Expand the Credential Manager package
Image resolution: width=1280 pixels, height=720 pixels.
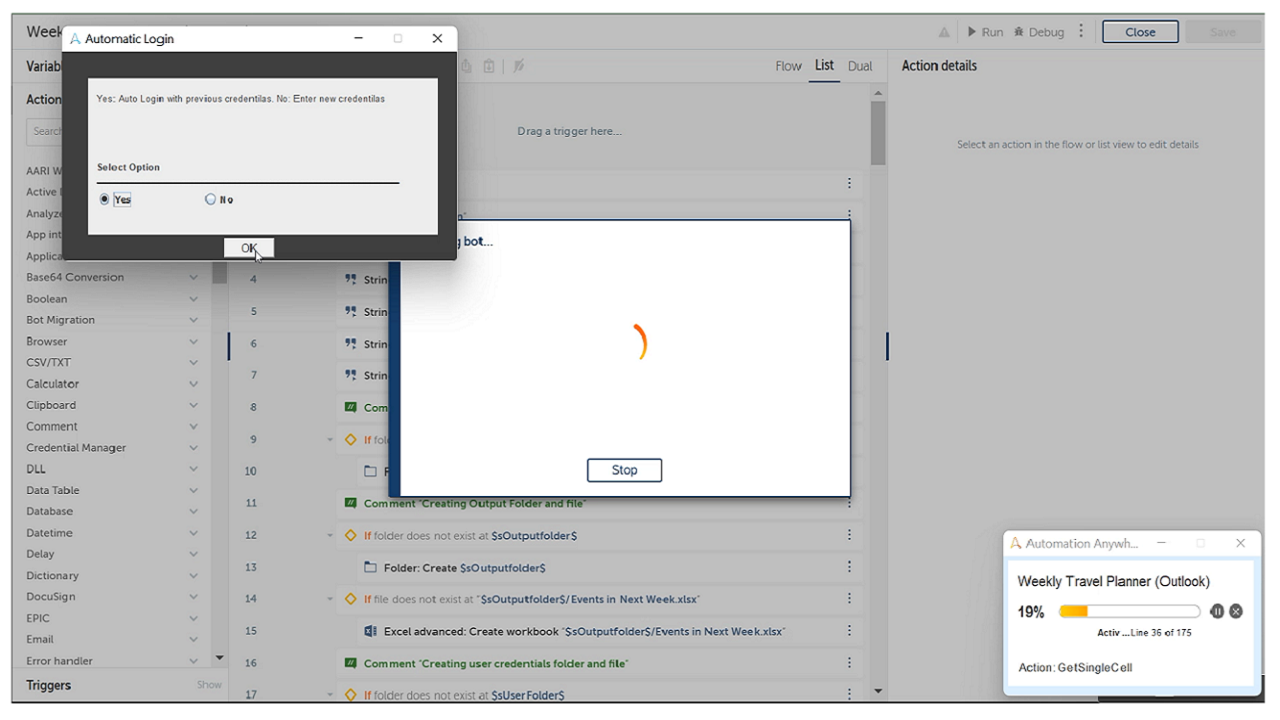[194, 448]
